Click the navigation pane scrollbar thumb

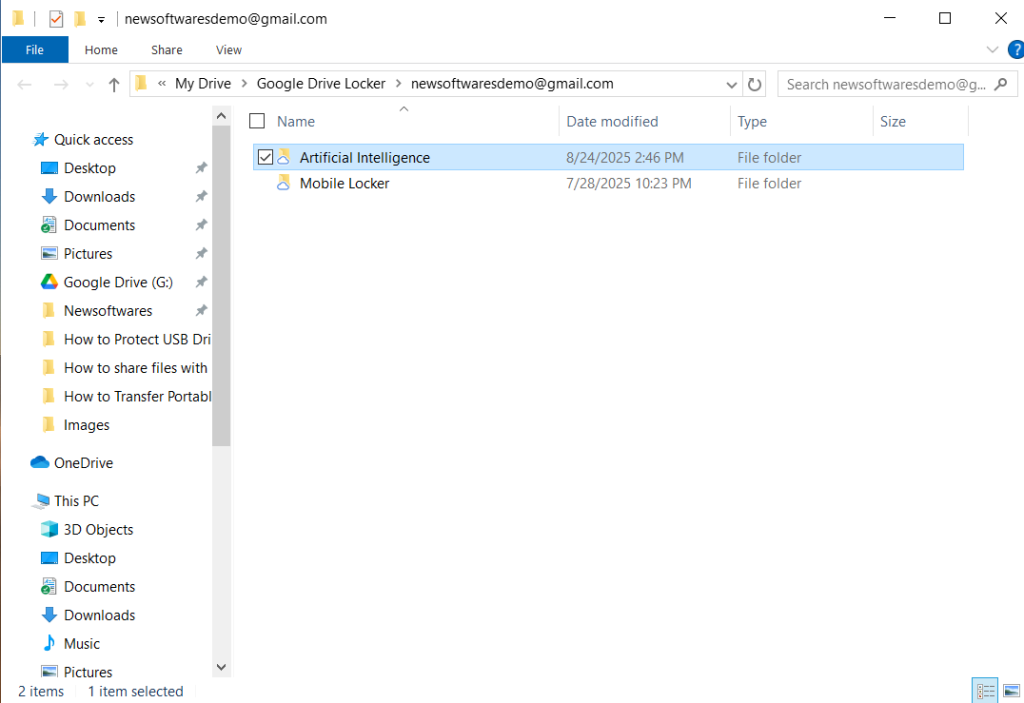[221, 286]
